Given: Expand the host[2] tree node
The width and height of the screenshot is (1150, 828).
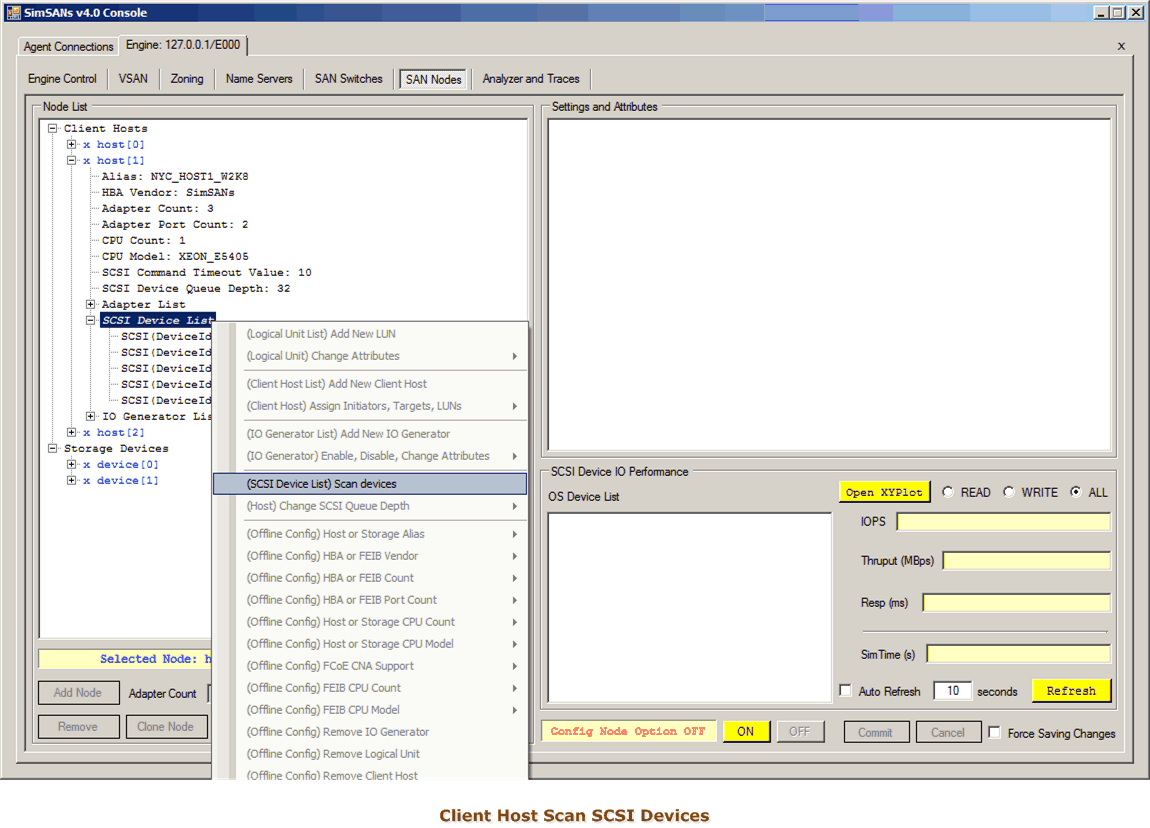Looking at the screenshot, I should click(x=72, y=433).
